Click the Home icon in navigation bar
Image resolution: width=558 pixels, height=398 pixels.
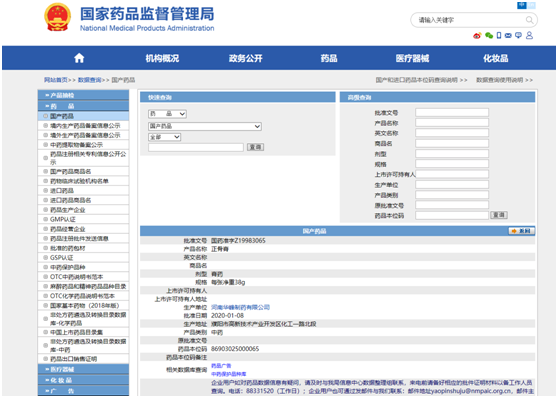pos(79,58)
